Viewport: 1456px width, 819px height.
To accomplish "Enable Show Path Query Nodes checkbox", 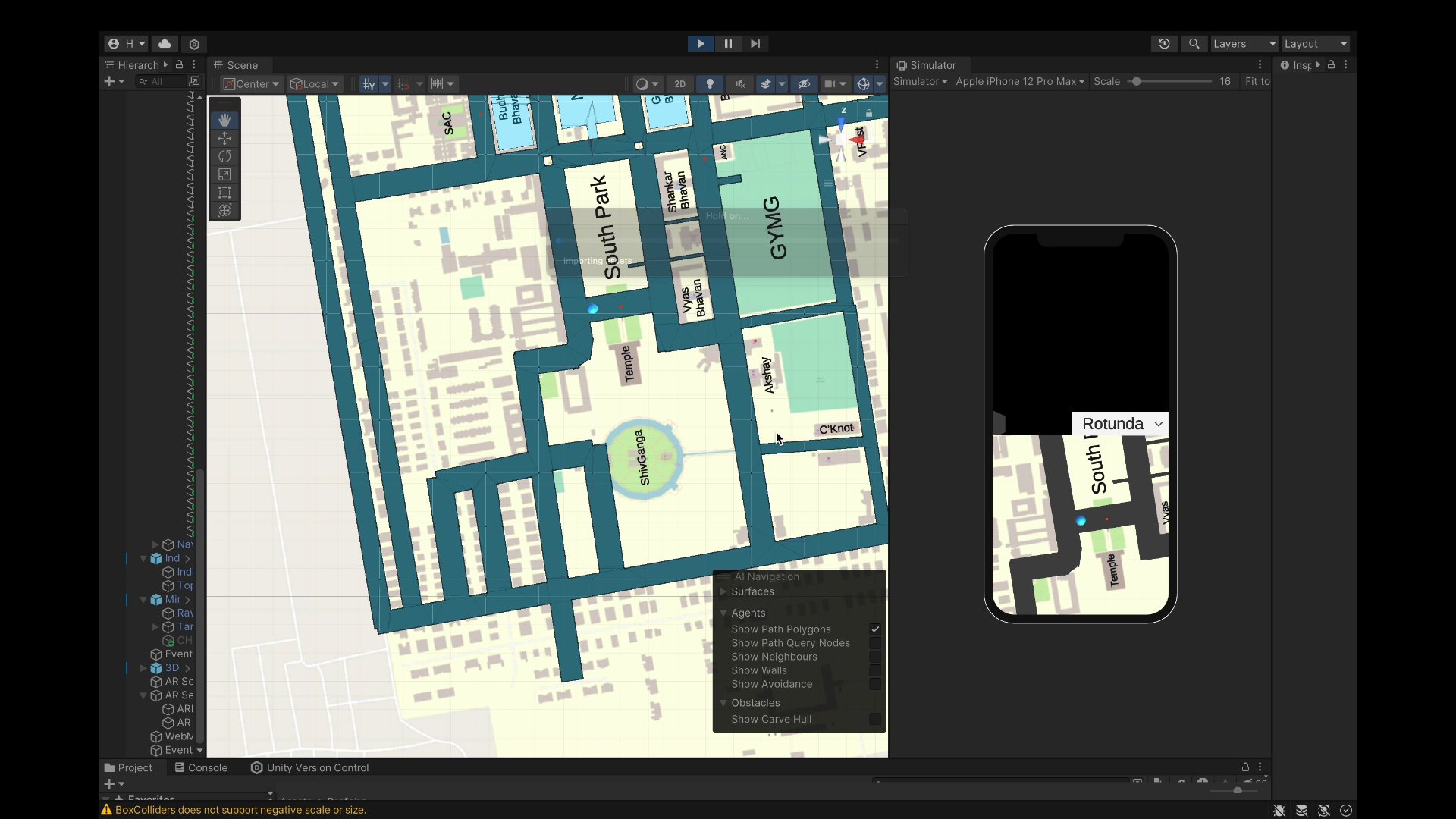I will pyautogui.click(x=875, y=643).
